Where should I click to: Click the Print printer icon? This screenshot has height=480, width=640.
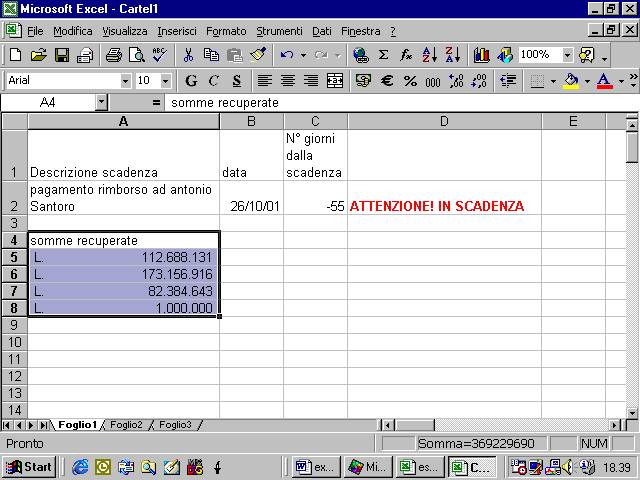coord(84,55)
